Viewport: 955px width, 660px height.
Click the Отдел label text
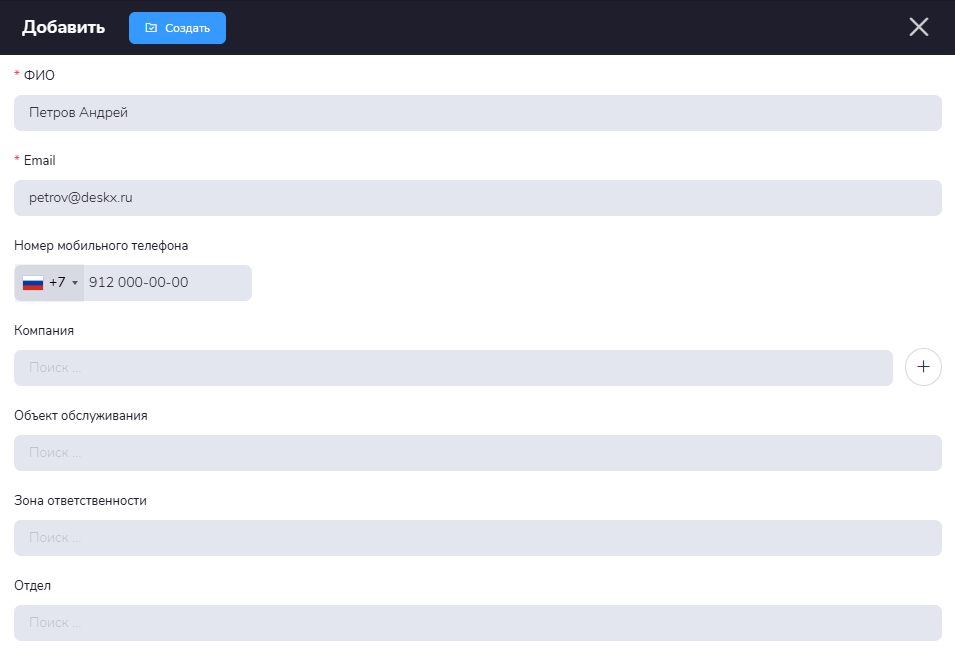(x=32, y=585)
